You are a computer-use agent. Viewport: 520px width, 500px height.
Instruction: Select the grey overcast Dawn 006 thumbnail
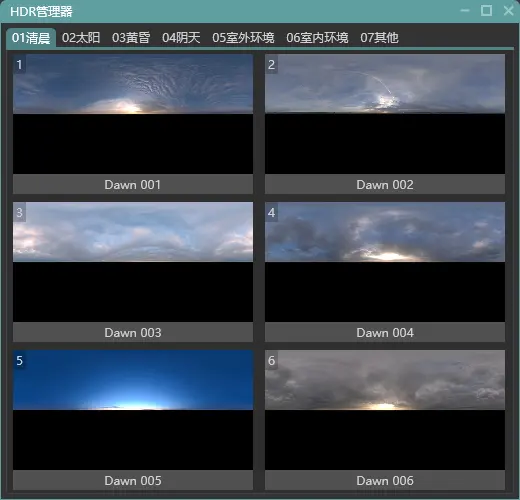point(385,410)
